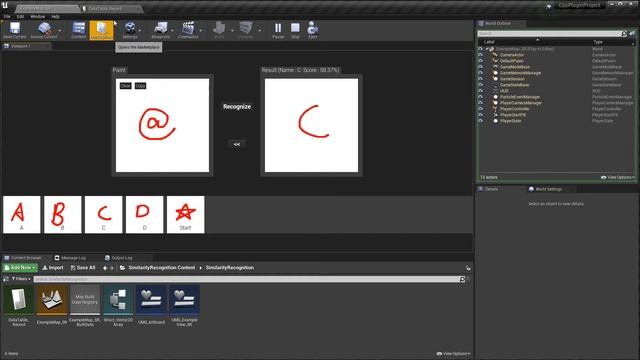Image resolution: width=640 pixels, height=360 pixels.
Task: Toggle visibility of HUD actor
Action: coord(480,91)
